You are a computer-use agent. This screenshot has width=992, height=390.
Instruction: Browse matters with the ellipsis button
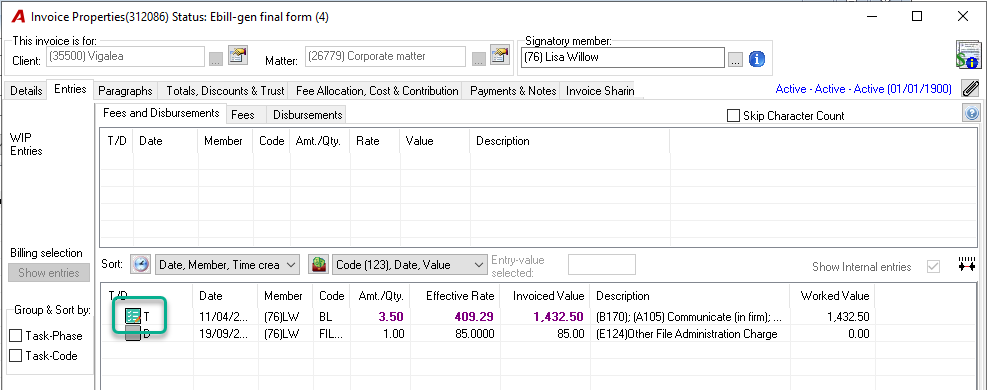[478, 59]
